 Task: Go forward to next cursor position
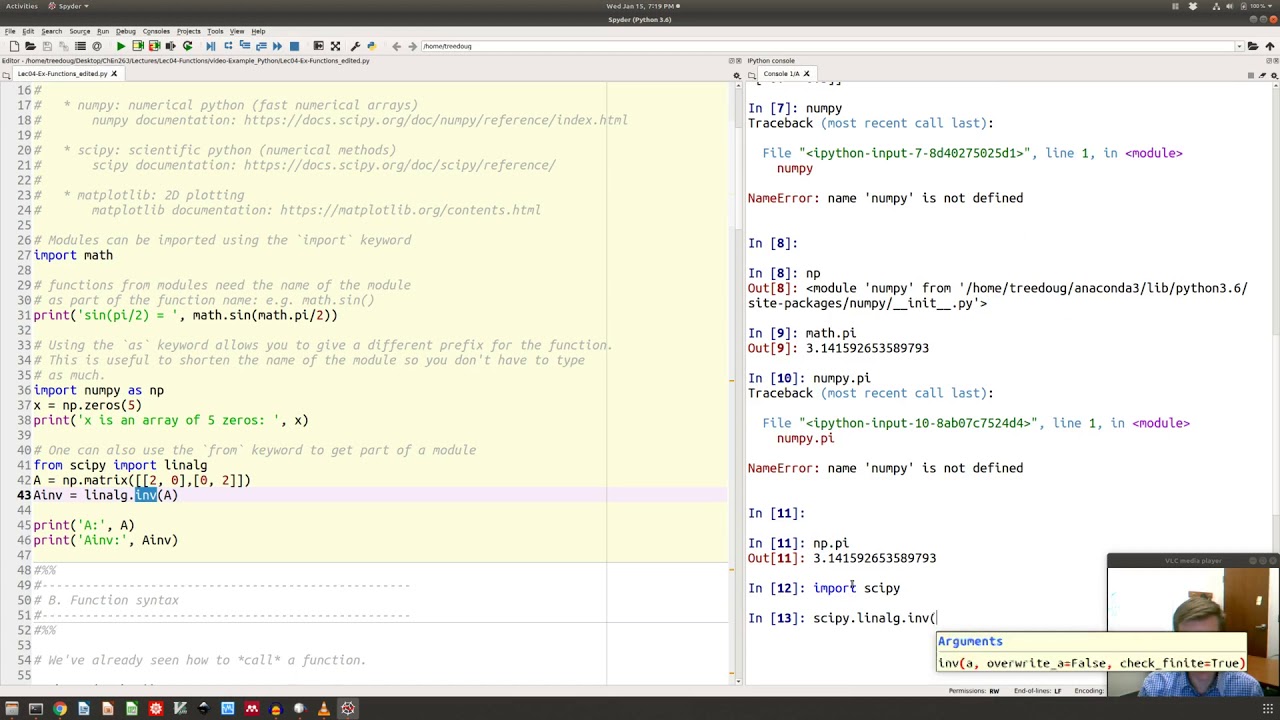412,46
